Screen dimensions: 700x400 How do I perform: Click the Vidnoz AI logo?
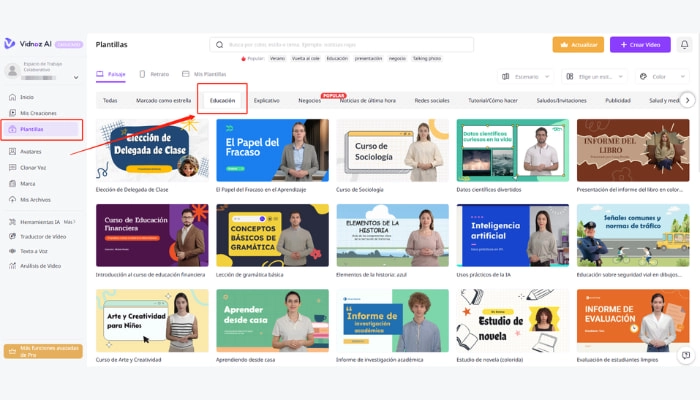click(x=29, y=44)
